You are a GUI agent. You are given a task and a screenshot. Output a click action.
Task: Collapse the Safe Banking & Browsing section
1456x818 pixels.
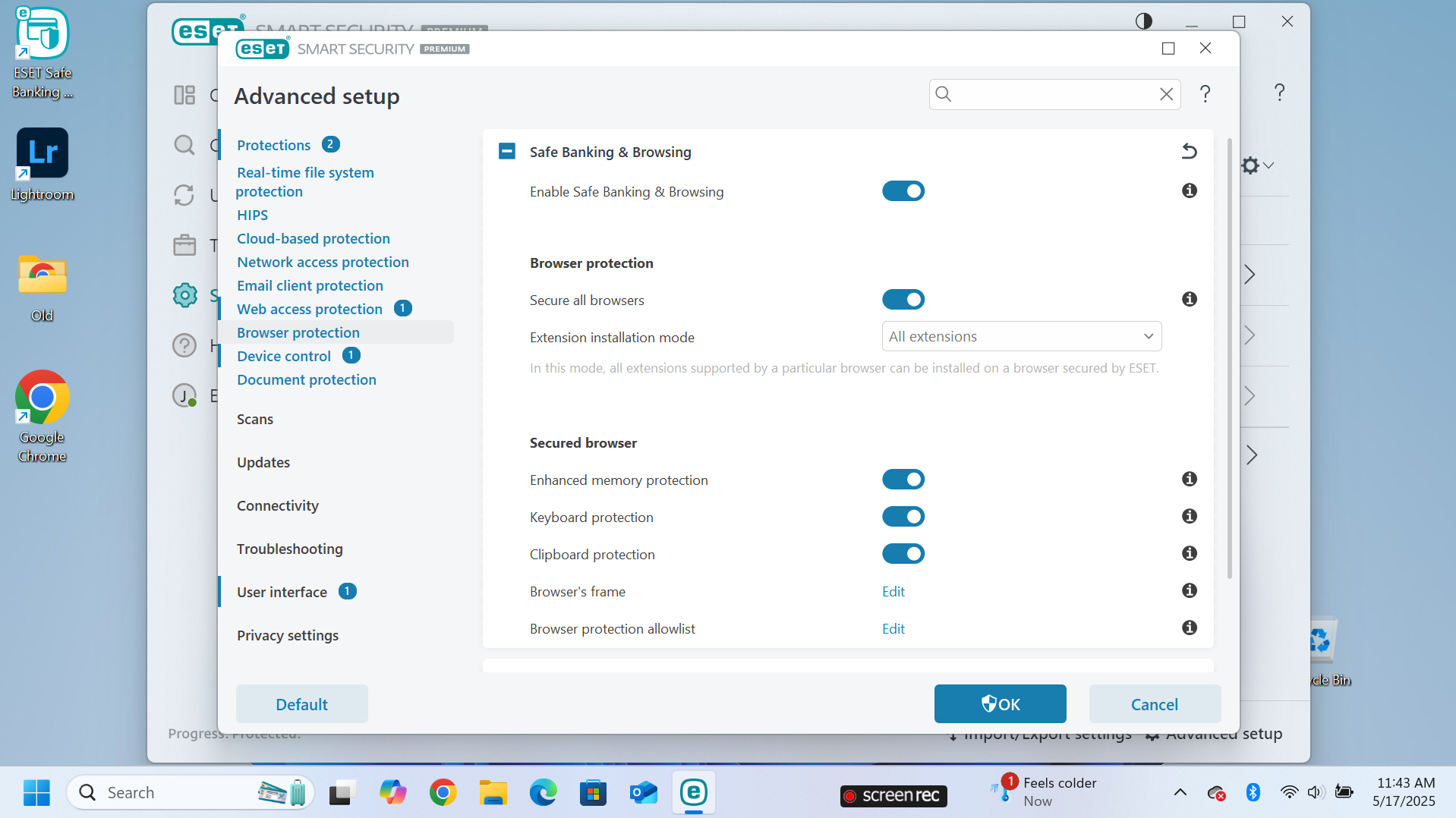[x=507, y=152]
